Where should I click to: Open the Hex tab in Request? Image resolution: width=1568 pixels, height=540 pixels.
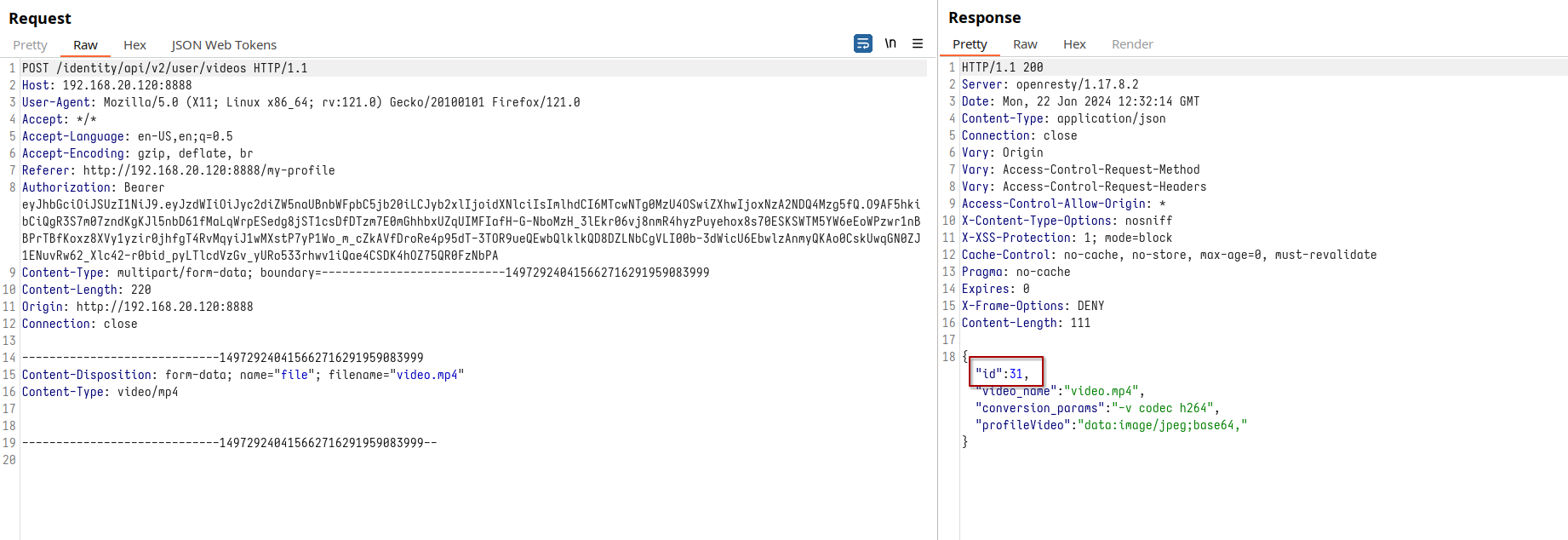tap(134, 45)
